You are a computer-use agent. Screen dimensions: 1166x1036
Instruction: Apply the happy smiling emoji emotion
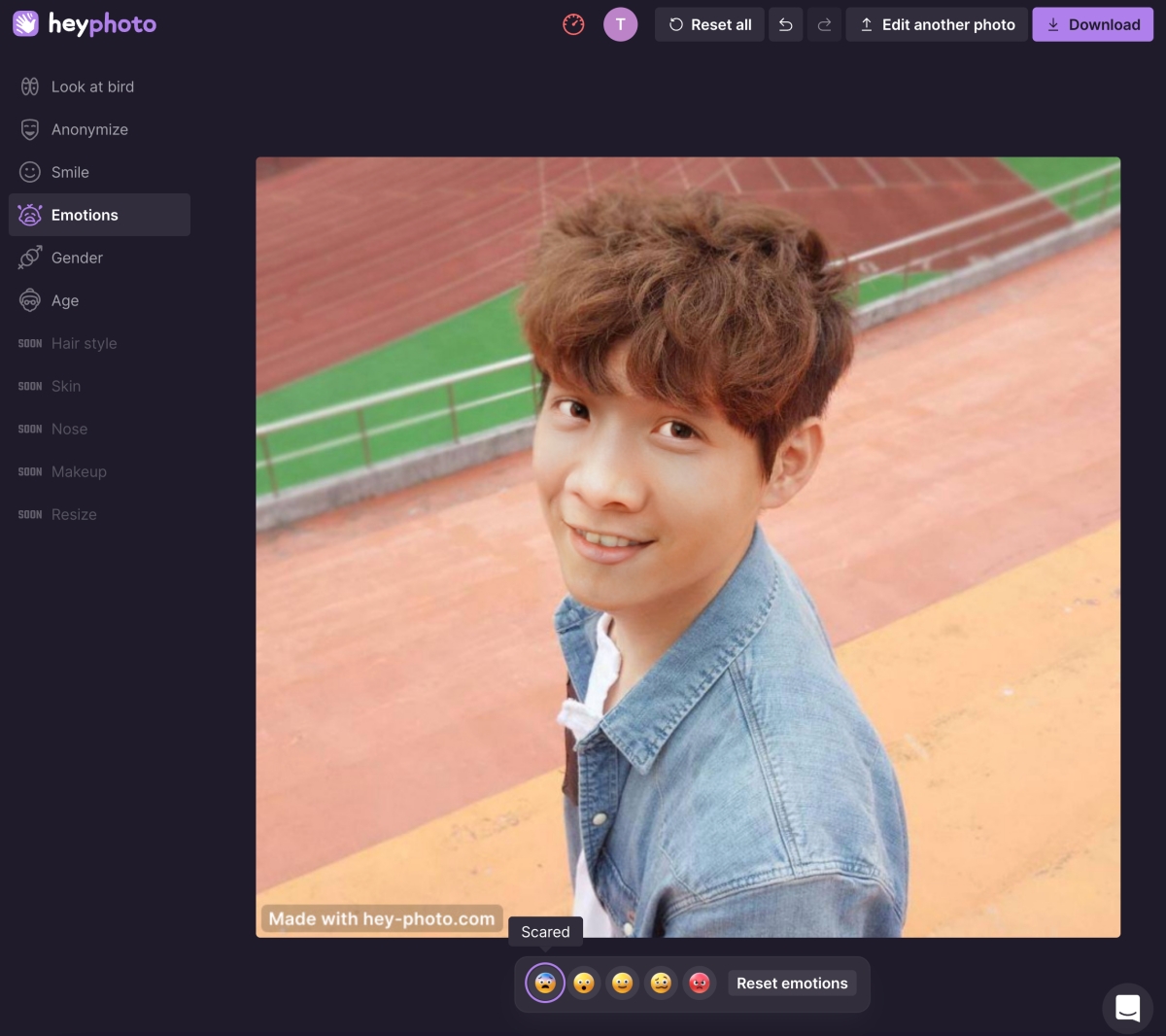point(622,984)
